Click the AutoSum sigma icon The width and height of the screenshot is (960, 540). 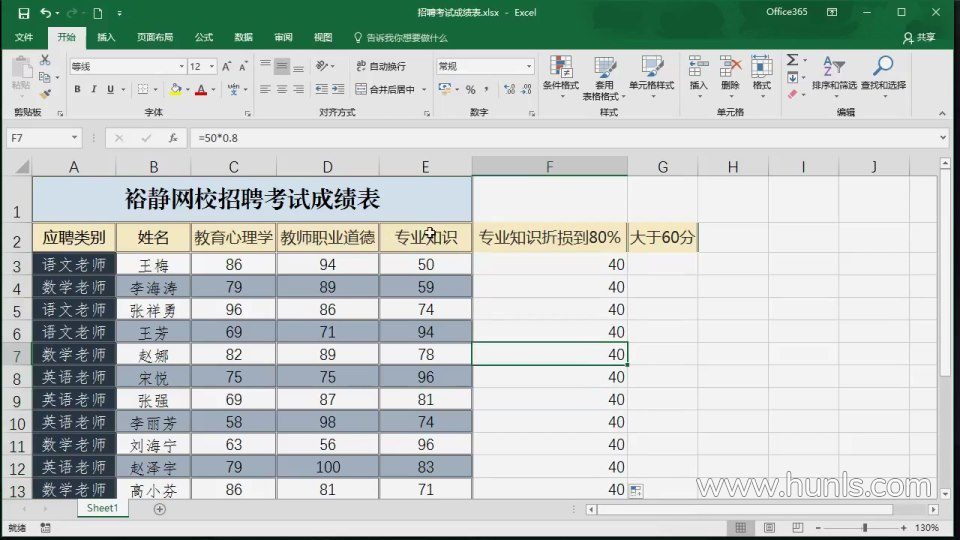coord(792,61)
